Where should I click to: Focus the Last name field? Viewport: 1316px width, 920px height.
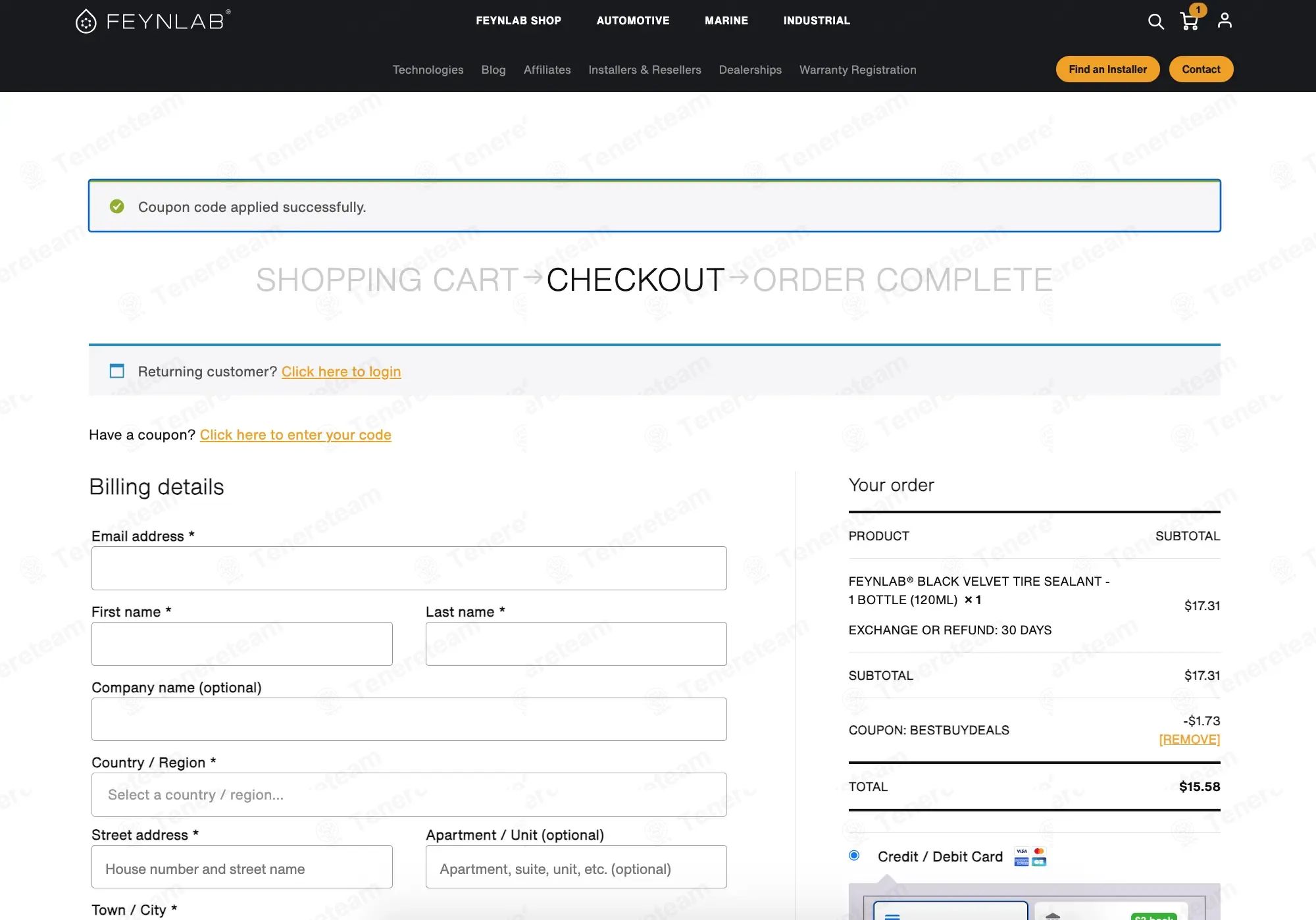pyautogui.click(x=576, y=644)
